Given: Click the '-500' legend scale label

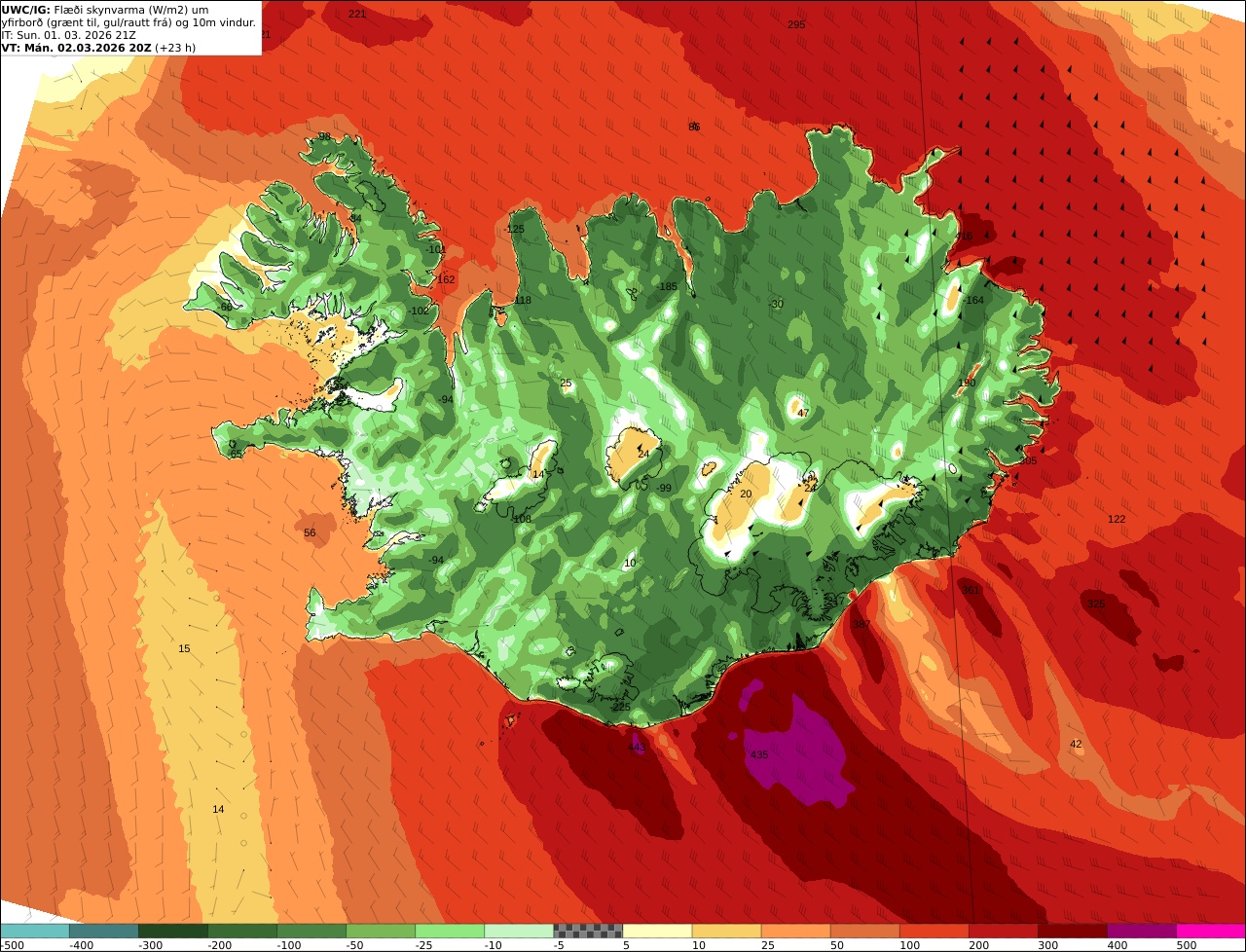Looking at the screenshot, I should (x=12, y=944).
